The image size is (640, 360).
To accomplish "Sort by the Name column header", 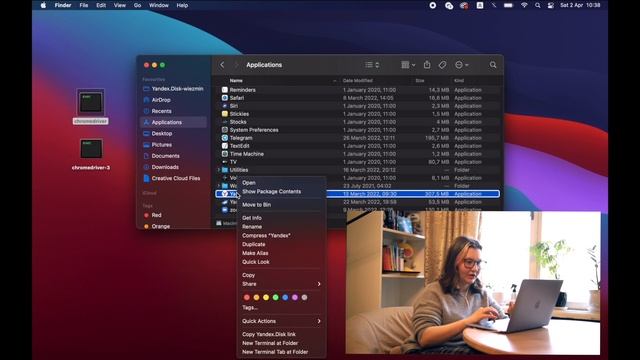I will (236, 81).
